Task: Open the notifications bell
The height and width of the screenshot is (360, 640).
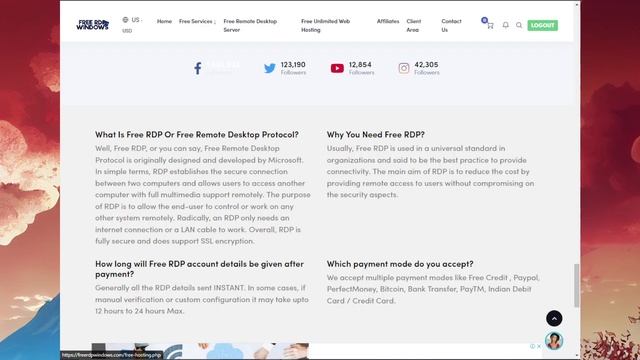Action: pyautogui.click(x=505, y=25)
